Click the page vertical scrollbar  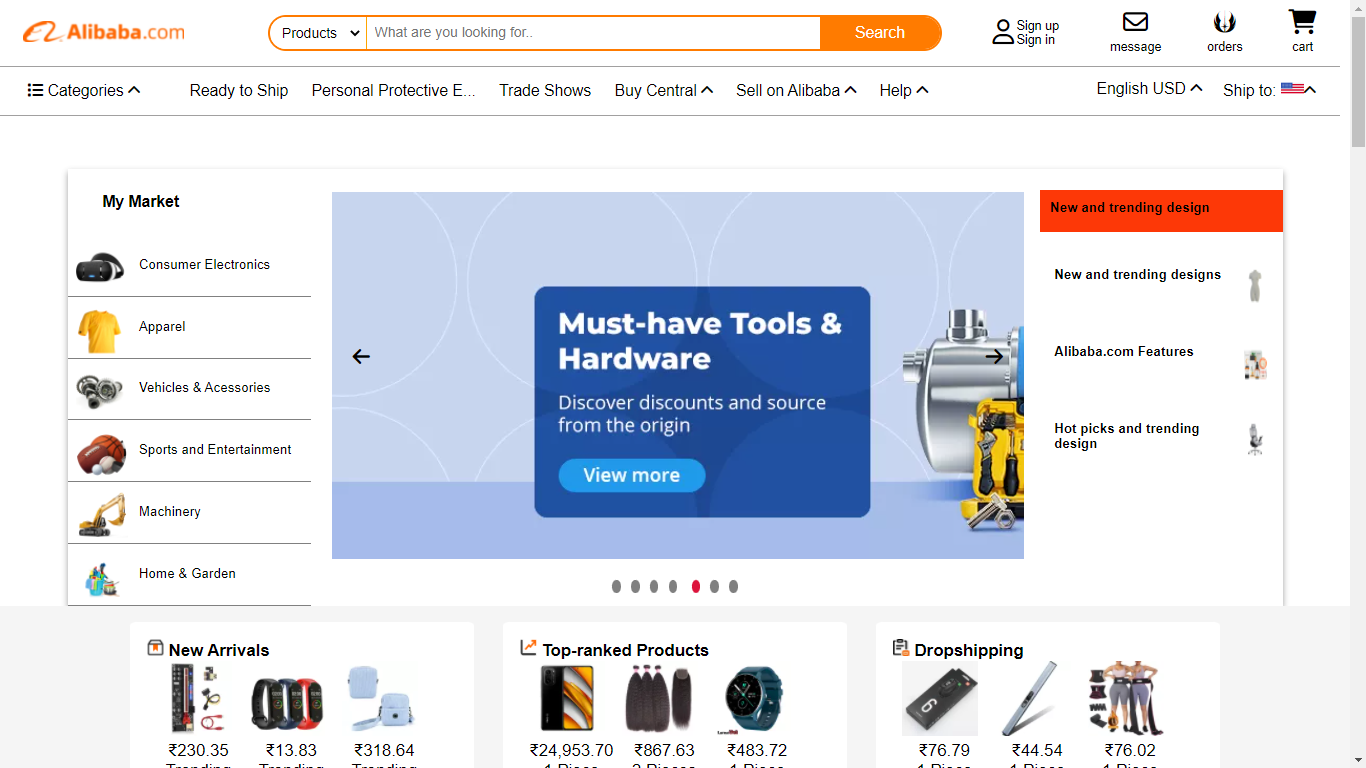point(1358,384)
